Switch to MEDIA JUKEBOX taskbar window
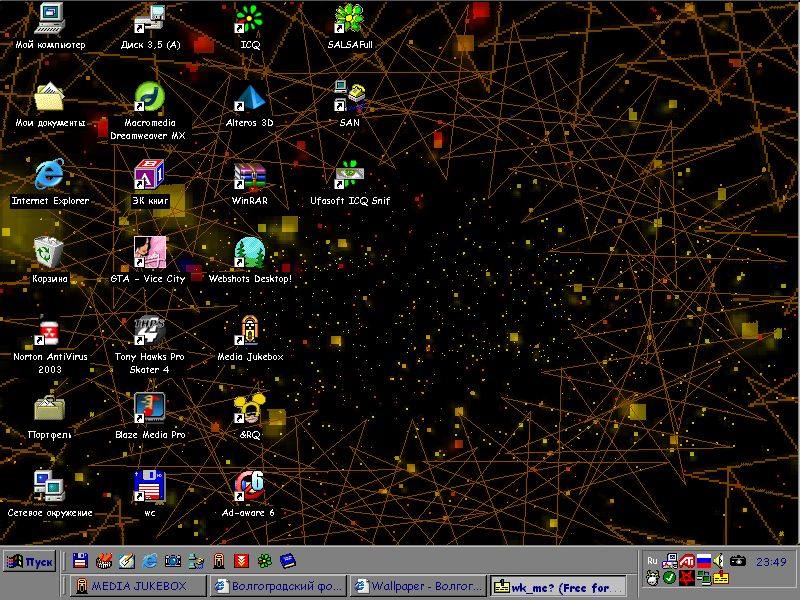Screen dimensions: 800x600 pos(138,586)
